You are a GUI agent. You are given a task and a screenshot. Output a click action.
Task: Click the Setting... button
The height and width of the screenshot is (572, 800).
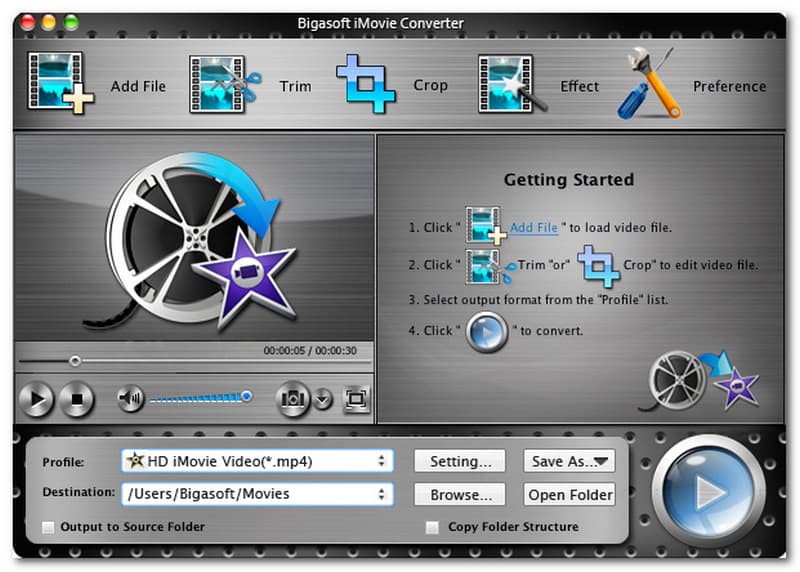[460, 461]
